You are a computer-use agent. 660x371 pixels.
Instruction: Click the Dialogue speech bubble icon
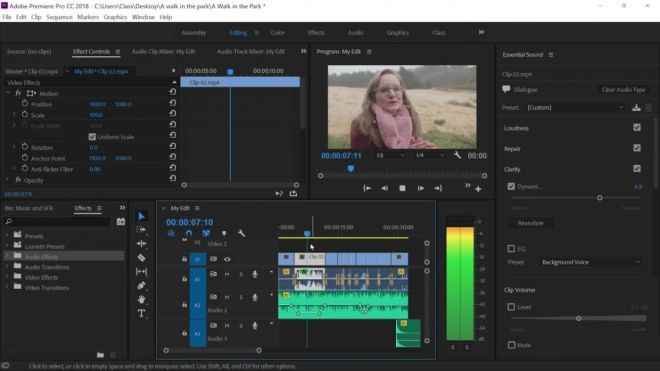(x=506, y=89)
